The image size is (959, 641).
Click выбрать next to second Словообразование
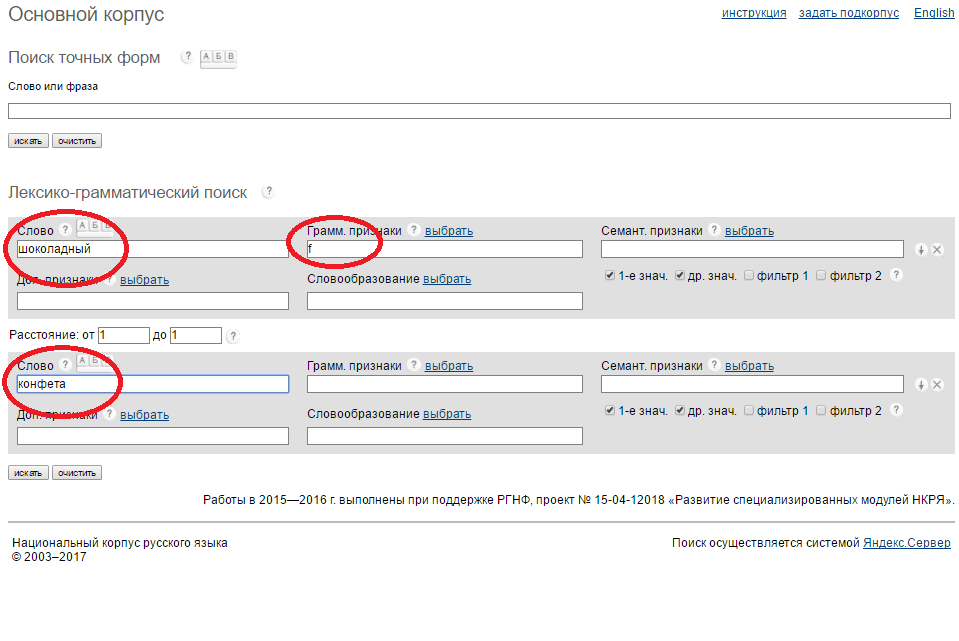447,413
